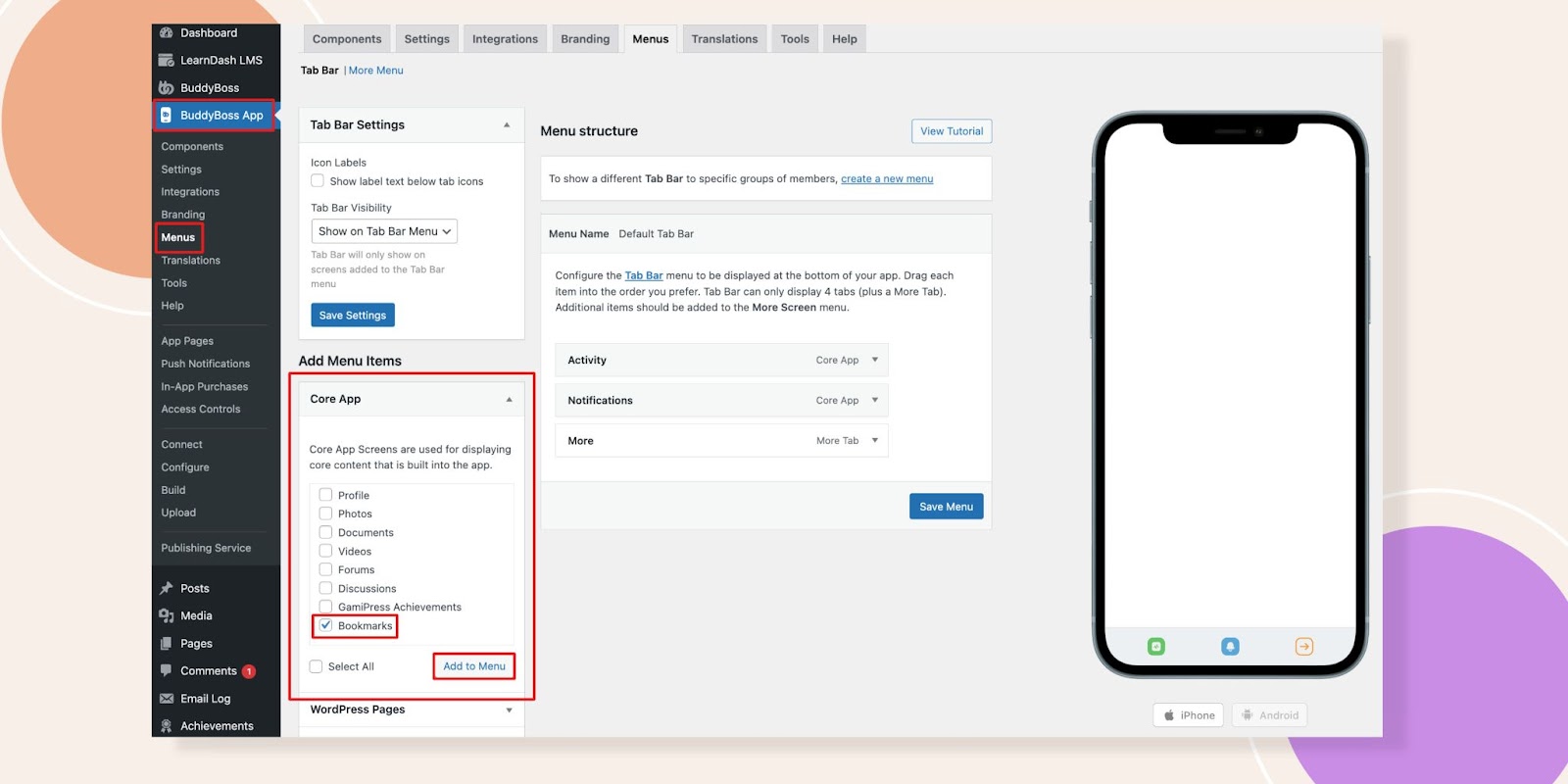Click the Comments red count badge

[x=249, y=671]
